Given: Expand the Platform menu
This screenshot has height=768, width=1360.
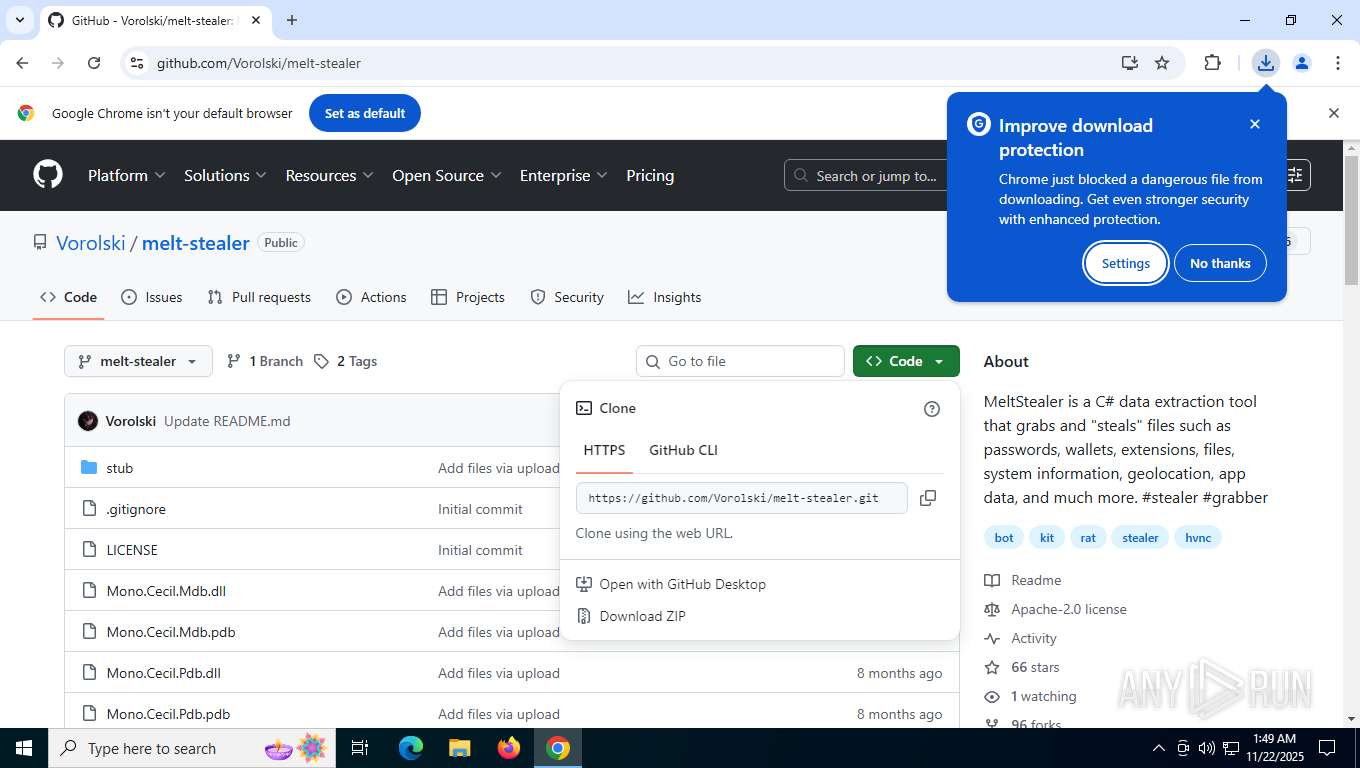Looking at the screenshot, I should pos(126,175).
